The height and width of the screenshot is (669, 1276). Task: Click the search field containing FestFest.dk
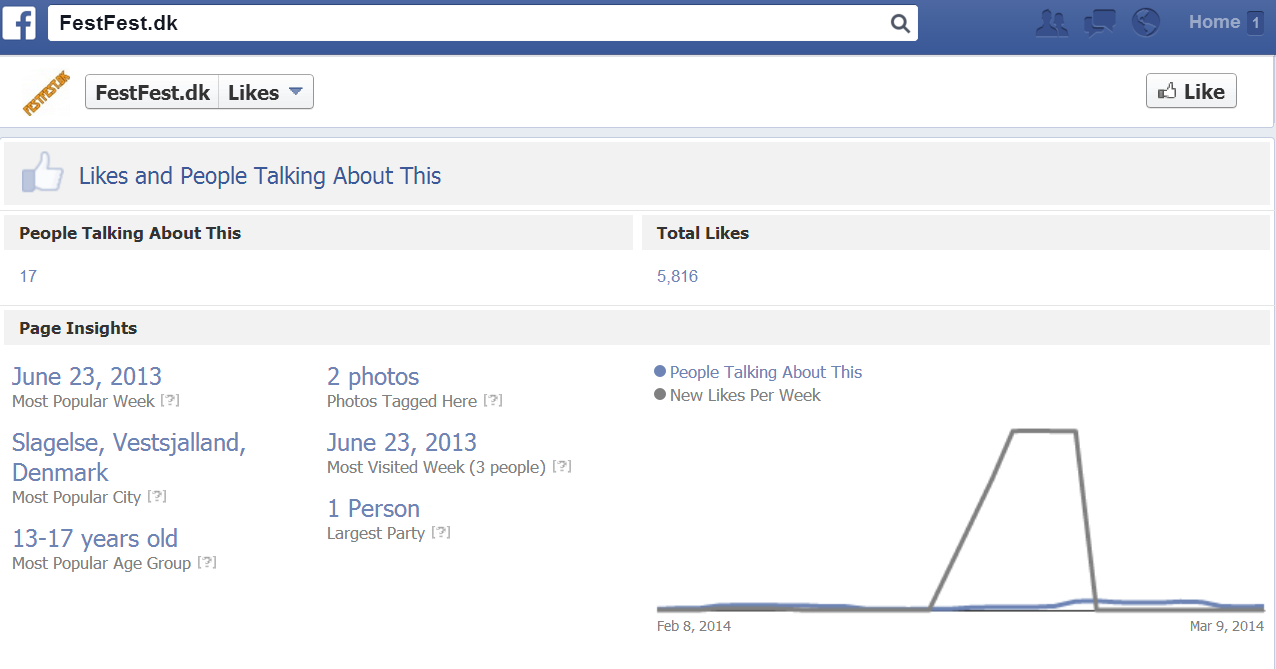tap(470, 23)
